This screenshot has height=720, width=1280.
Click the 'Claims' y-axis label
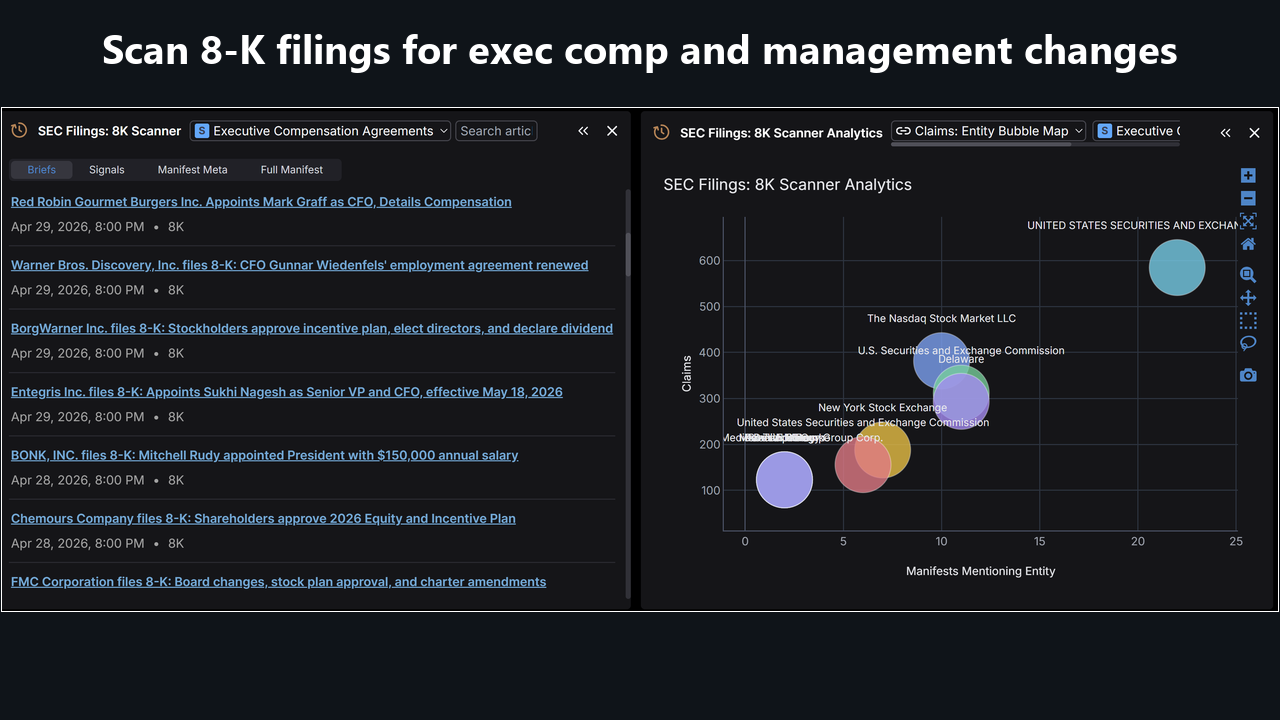tap(687, 373)
